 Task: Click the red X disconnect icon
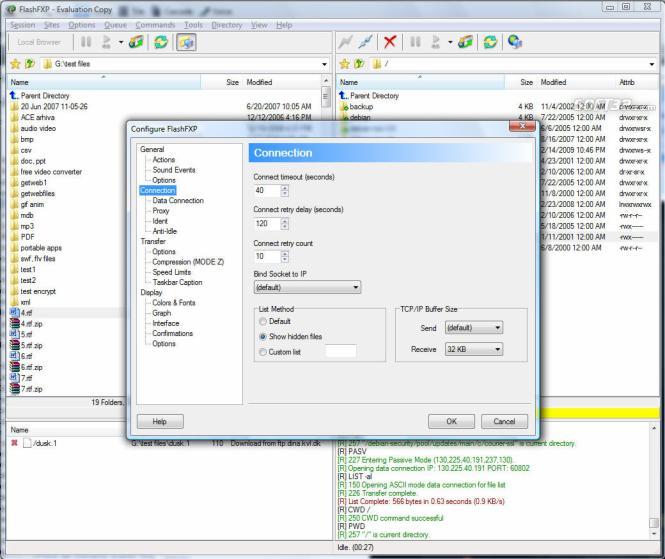[x=390, y=42]
